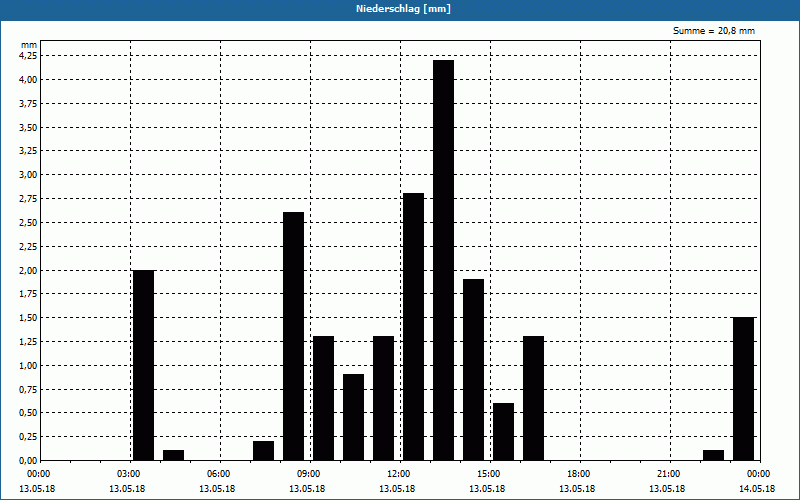
Task: Select the 1,5 mm bar before midnight
Action: point(743,389)
